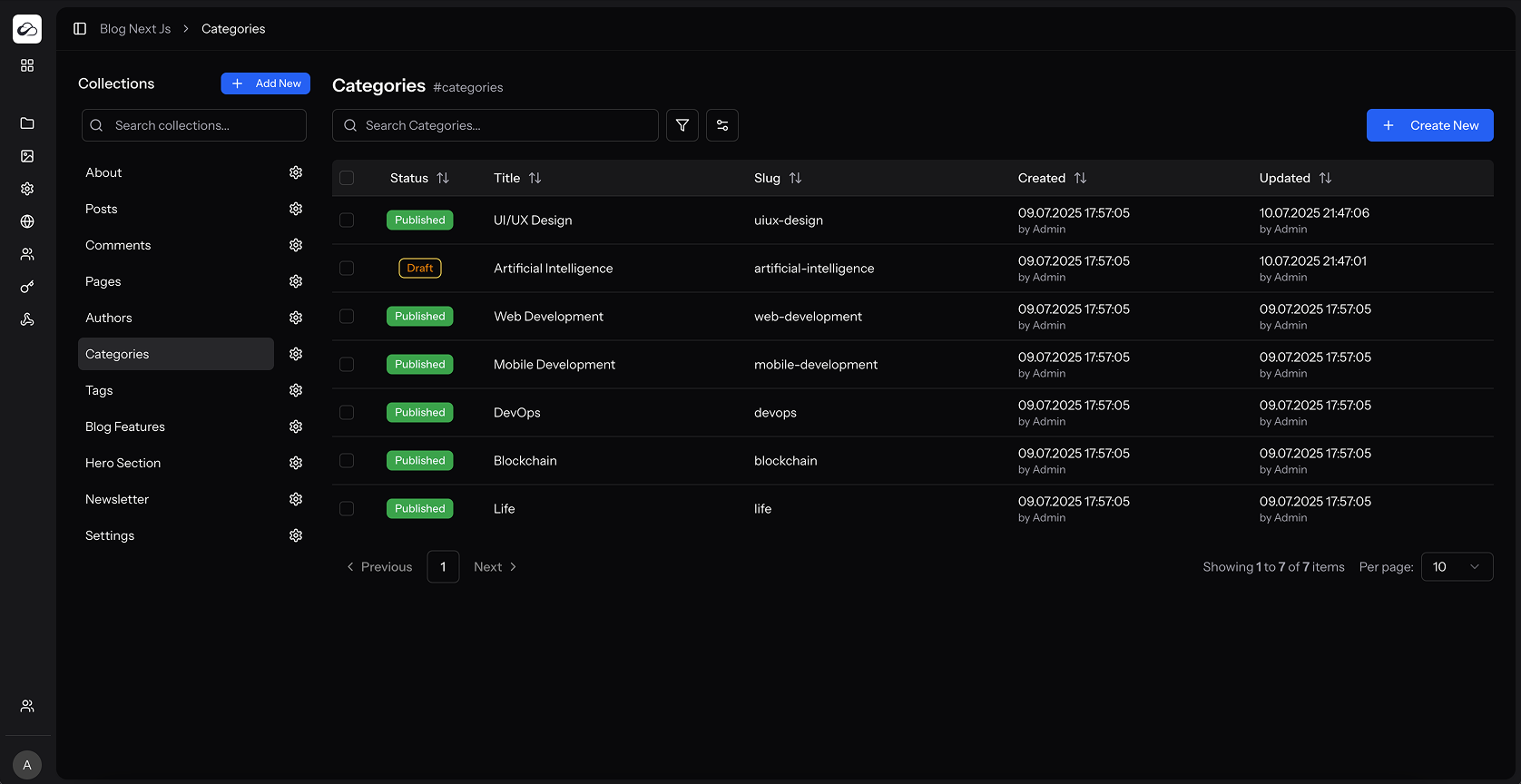Click the Draft status badge
This screenshot has width=1521, height=784.
point(420,268)
